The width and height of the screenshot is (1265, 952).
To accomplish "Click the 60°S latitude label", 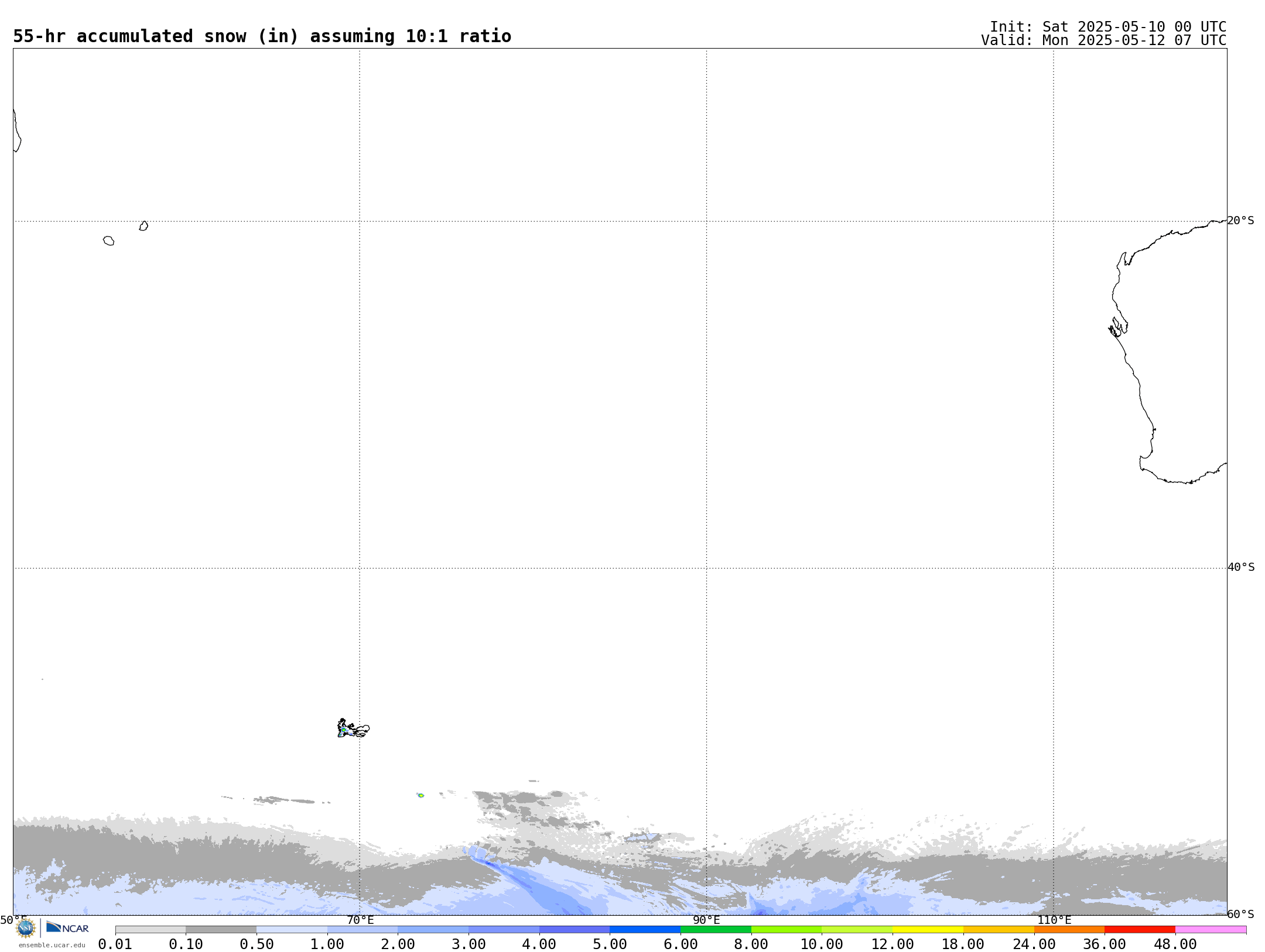I will click(1241, 914).
